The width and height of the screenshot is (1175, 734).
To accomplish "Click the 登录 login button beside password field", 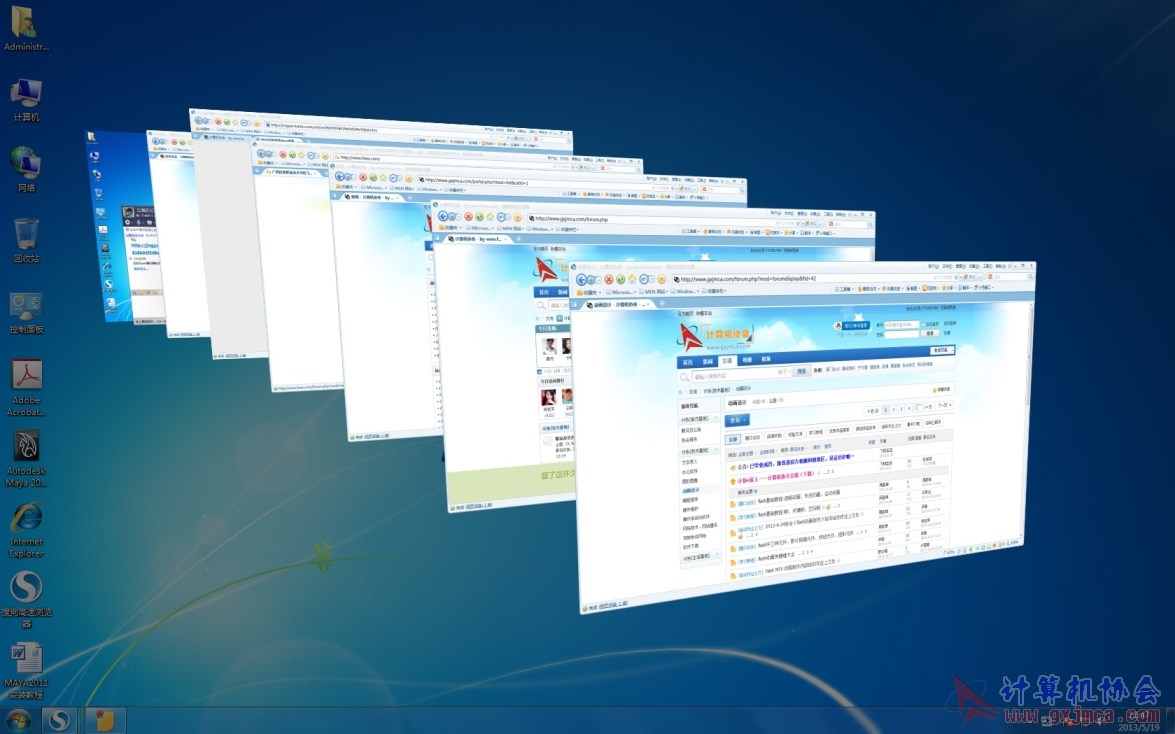I will coord(930,333).
